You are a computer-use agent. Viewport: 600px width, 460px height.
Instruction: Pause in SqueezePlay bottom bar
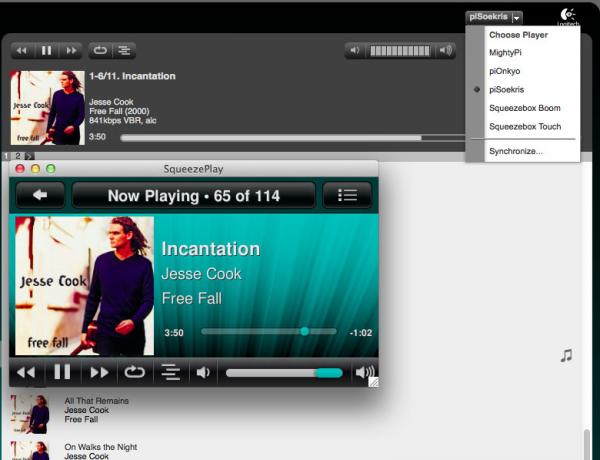coord(62,372)
